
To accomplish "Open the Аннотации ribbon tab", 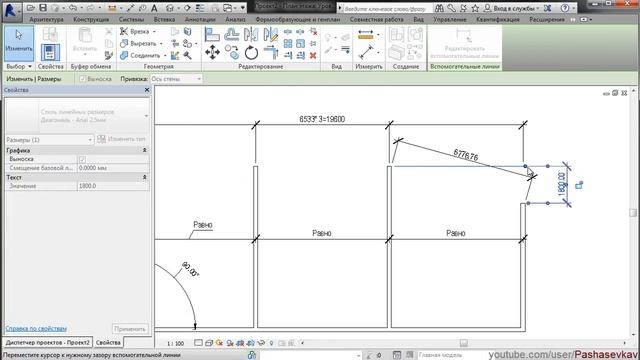I will [x=200, y=19].
